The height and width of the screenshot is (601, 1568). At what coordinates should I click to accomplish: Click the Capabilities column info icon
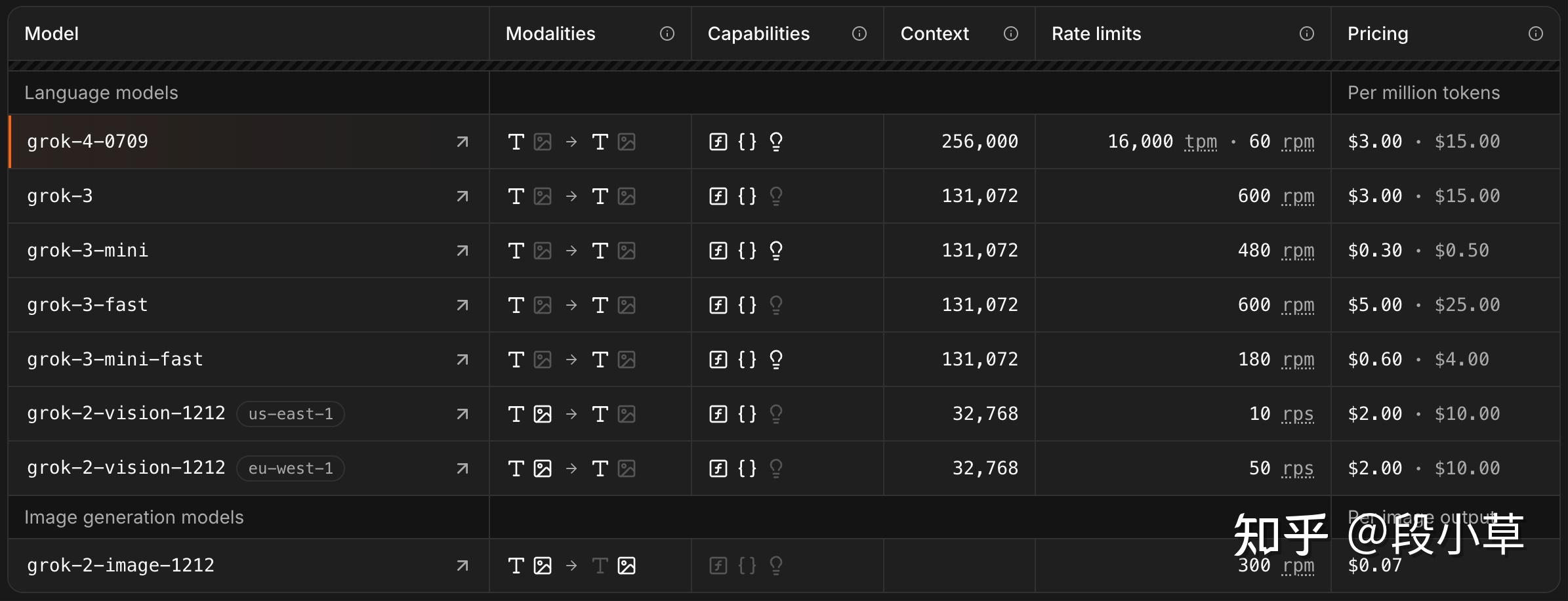(x=859, y=33)
